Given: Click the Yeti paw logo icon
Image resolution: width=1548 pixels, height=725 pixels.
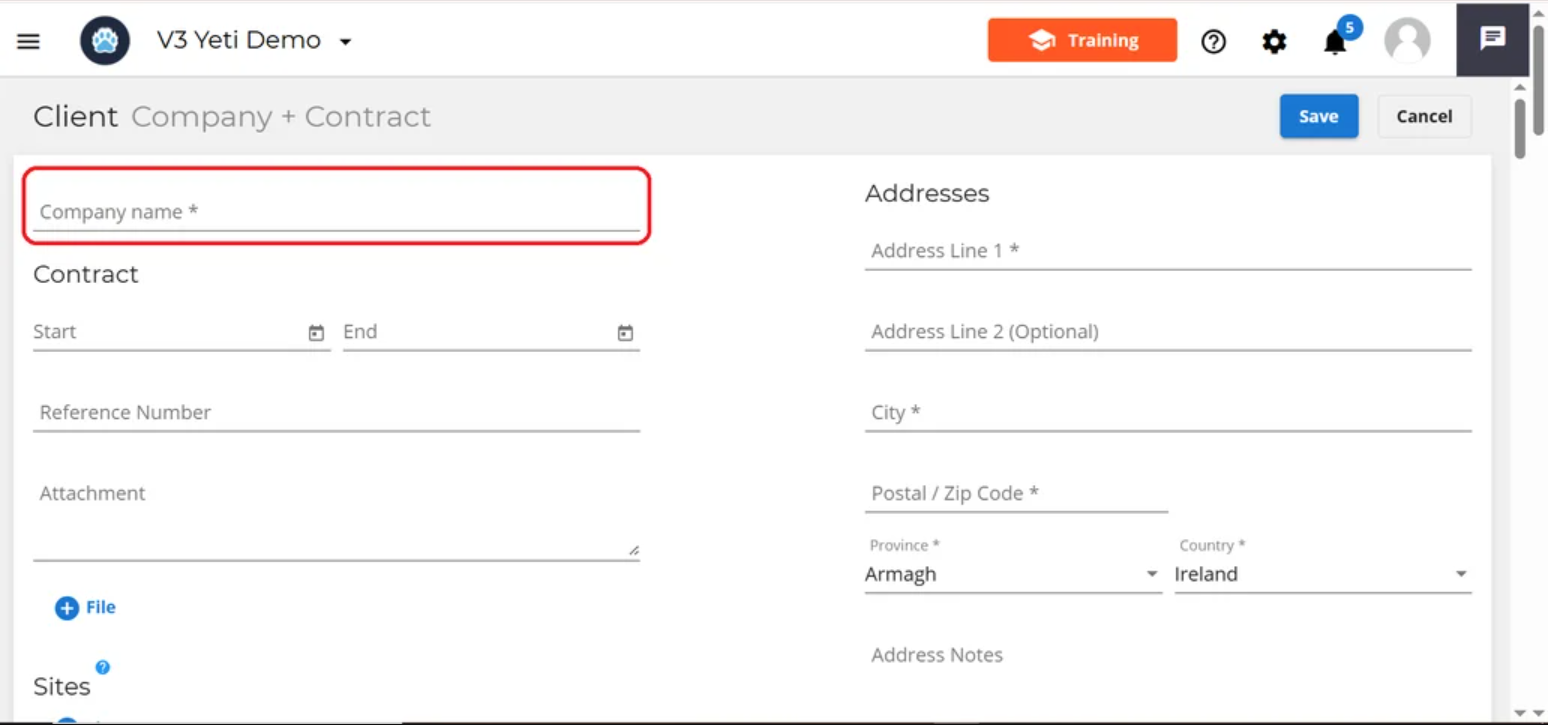Looking at the screenshot, I should [x=105, y=41].
